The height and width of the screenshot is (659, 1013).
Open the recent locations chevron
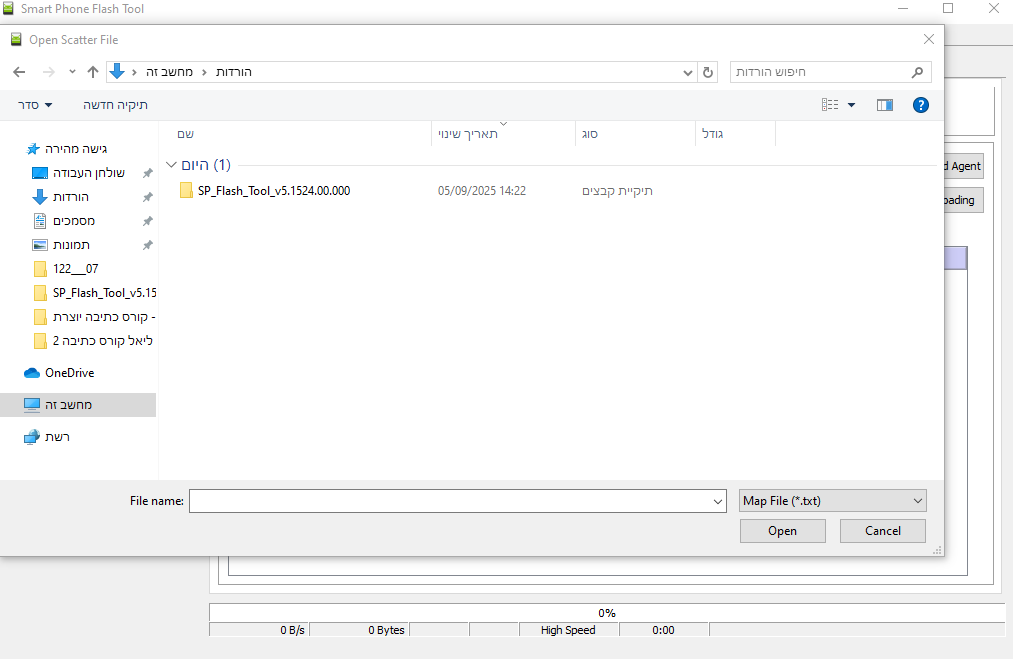click(x=72, y=72)
